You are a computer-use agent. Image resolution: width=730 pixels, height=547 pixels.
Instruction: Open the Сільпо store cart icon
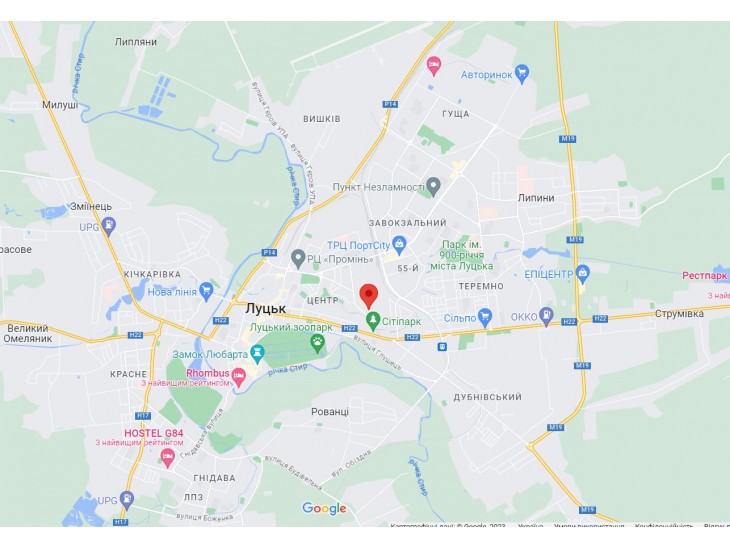(x=485, y=318)
